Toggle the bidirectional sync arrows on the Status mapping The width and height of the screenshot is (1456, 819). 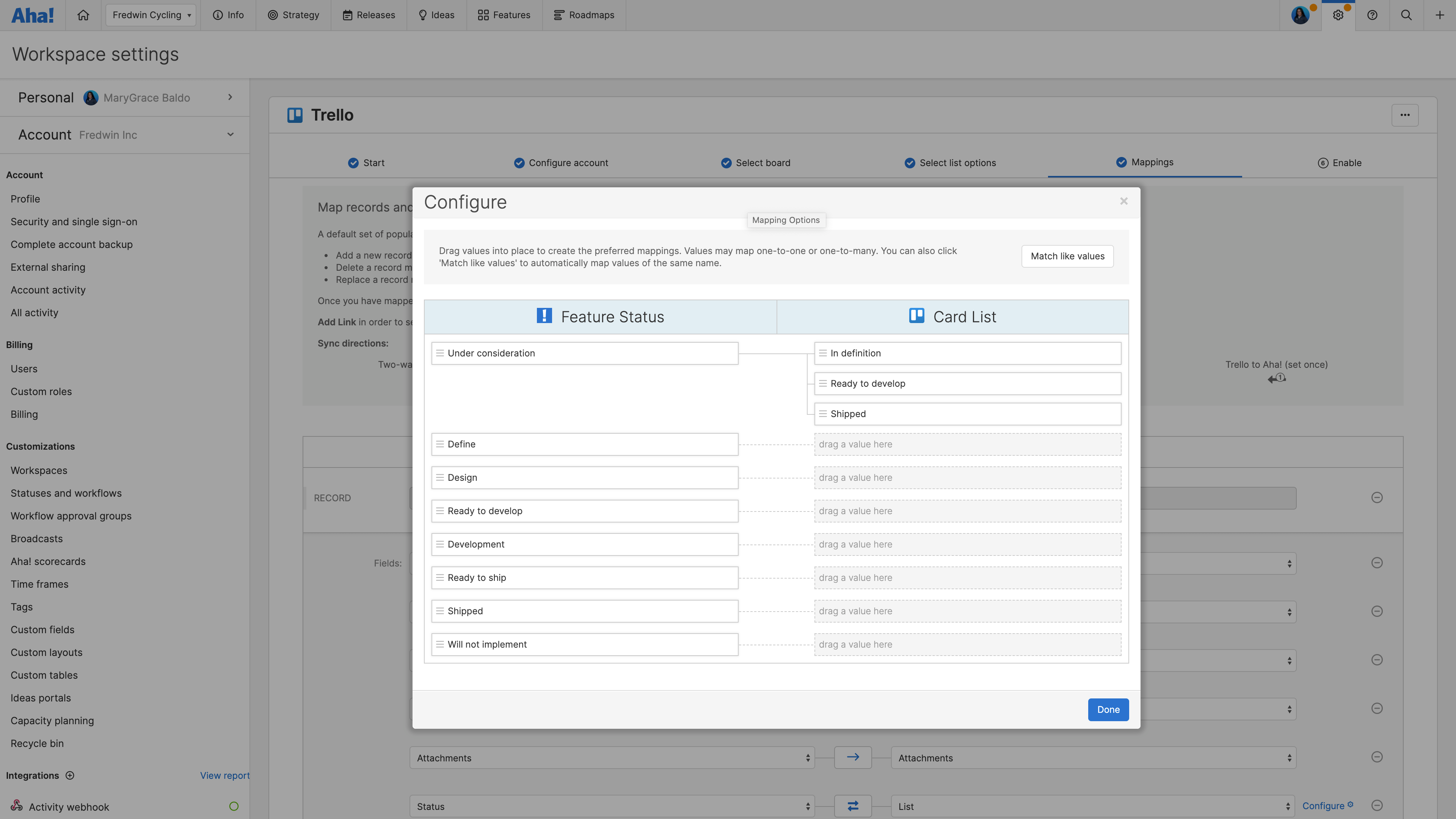[x=854, y=806]
